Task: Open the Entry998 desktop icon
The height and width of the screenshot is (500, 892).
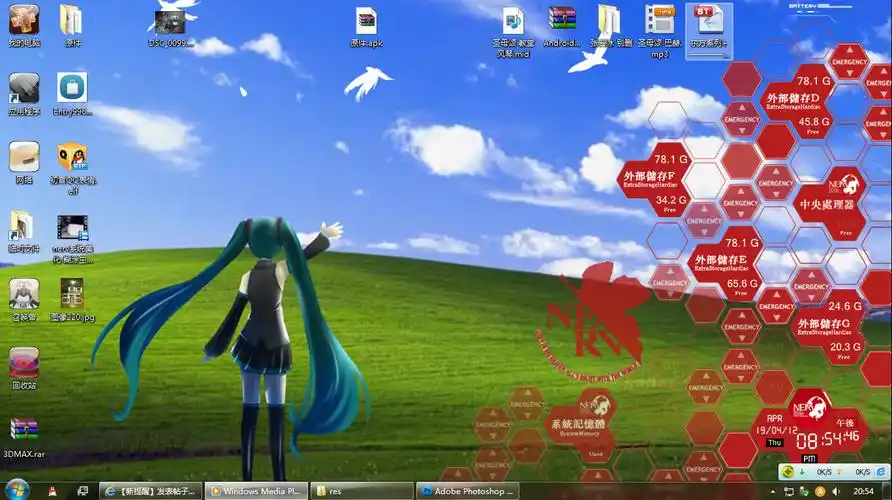Action: click(x=72, y=88)
